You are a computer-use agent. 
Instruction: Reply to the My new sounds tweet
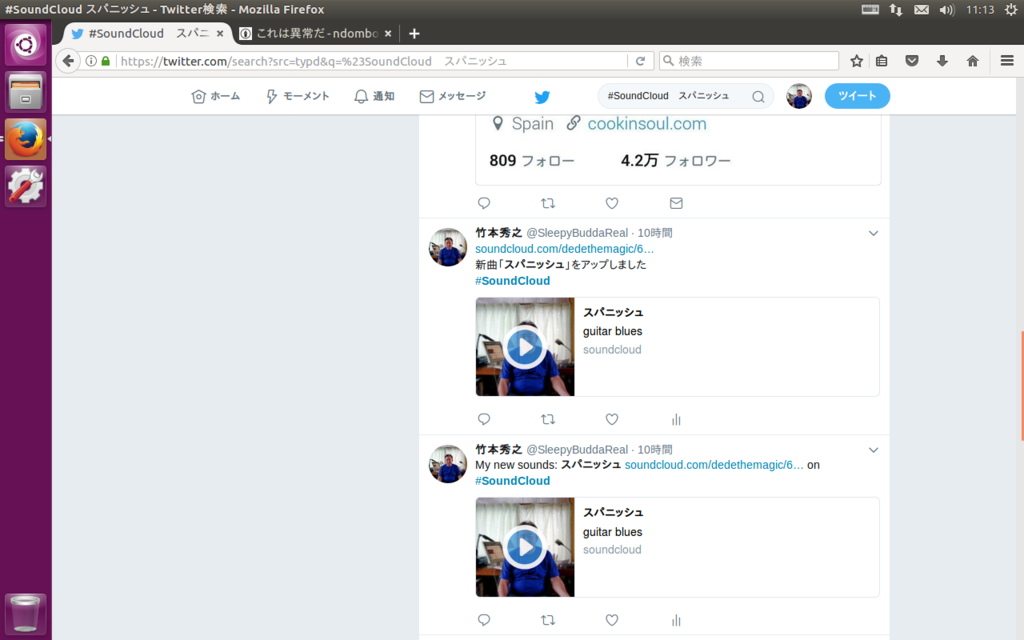(x=484, y=620)
